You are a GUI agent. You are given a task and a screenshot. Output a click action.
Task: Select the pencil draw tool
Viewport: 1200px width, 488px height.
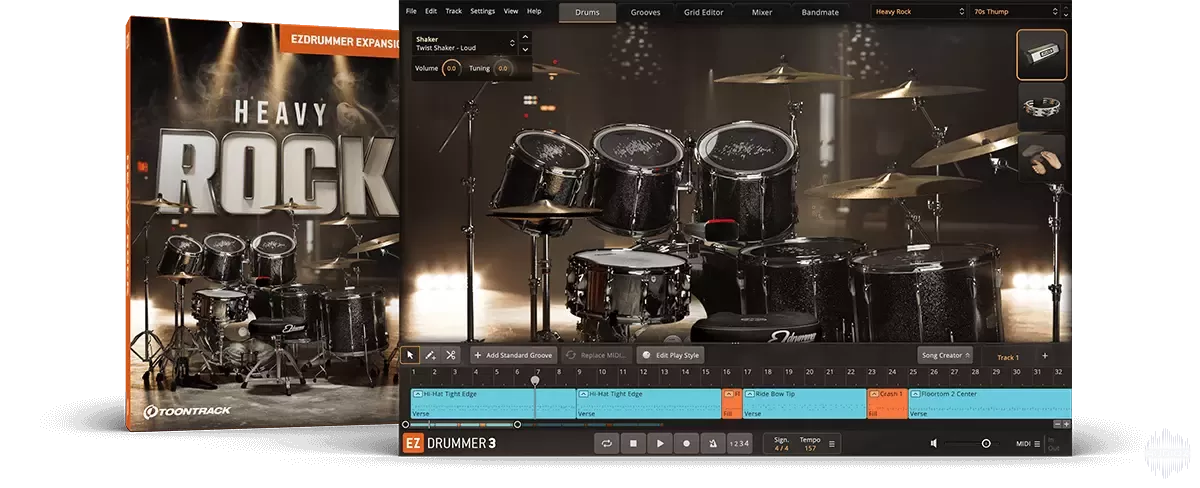point(430,355)
